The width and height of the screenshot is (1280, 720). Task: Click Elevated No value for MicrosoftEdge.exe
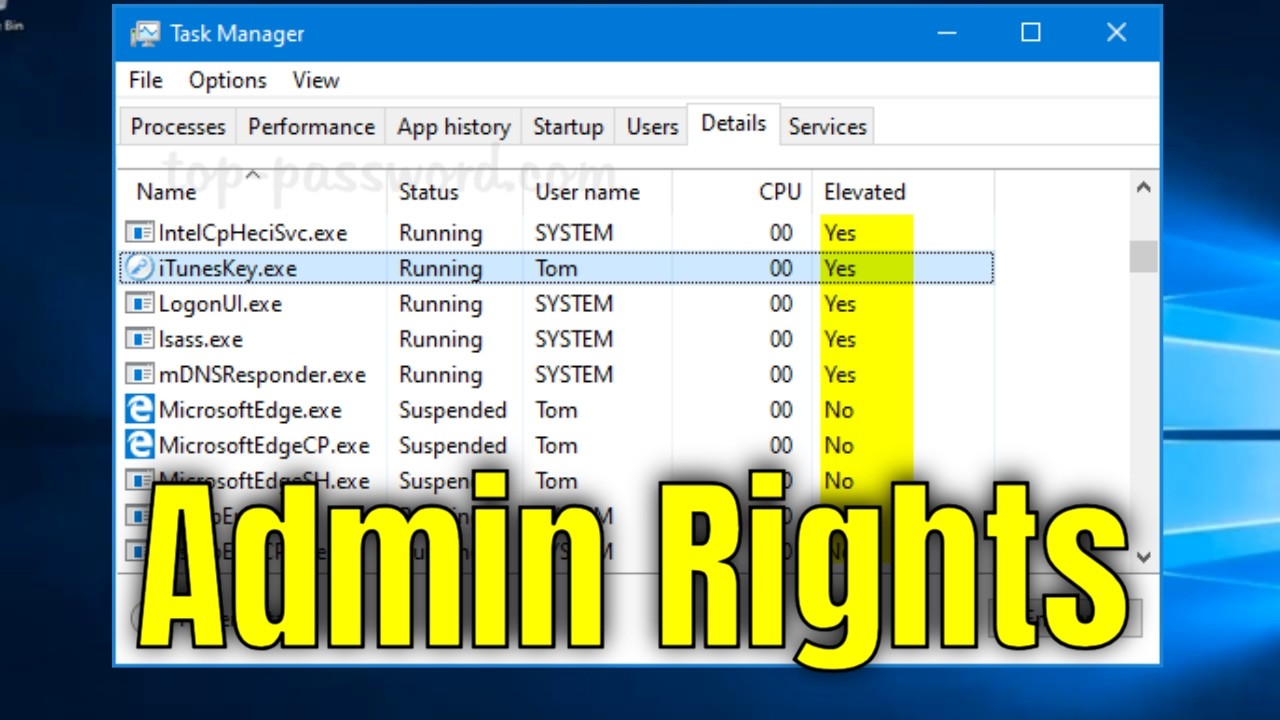coord(839,410)
